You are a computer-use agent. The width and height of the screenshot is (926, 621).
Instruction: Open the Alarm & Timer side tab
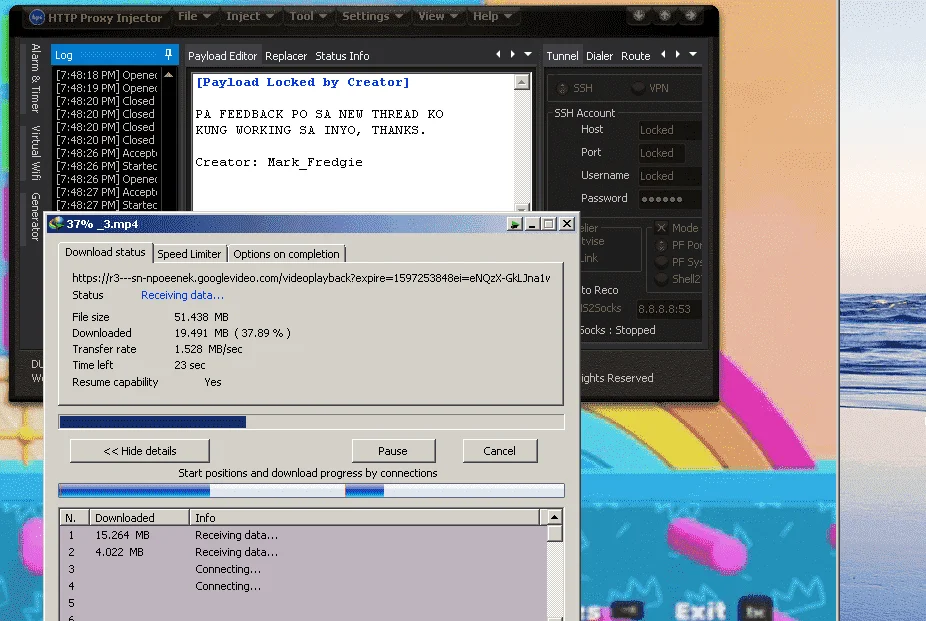tap(35, 78)
